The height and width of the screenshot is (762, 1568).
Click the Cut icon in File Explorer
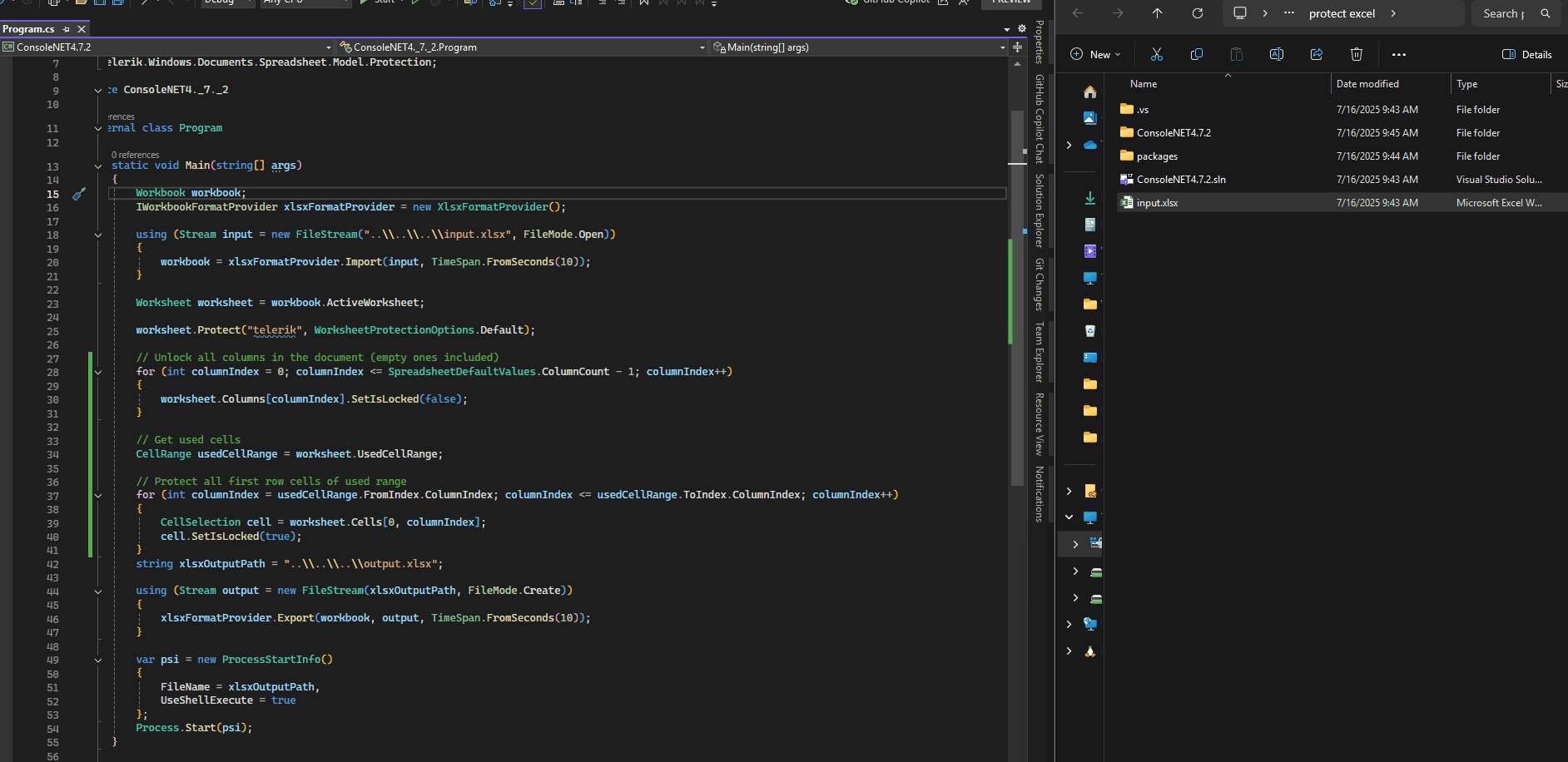pyautogui.click(x=1156, y=54)
